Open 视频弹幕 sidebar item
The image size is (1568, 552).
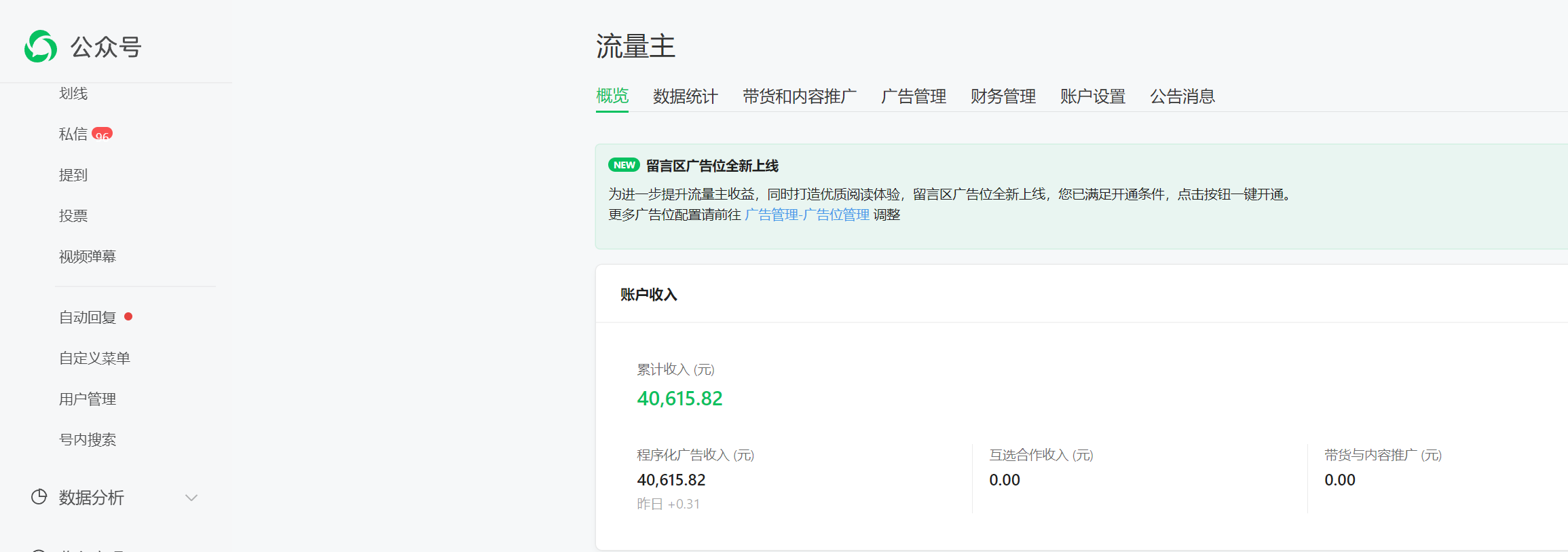click(x=88, y=257)
